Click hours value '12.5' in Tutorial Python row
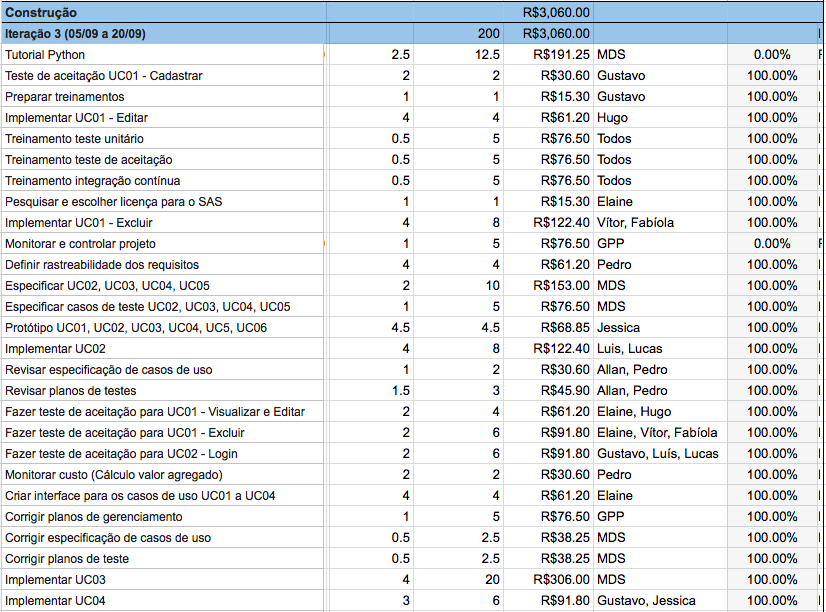 pos(458,55)
